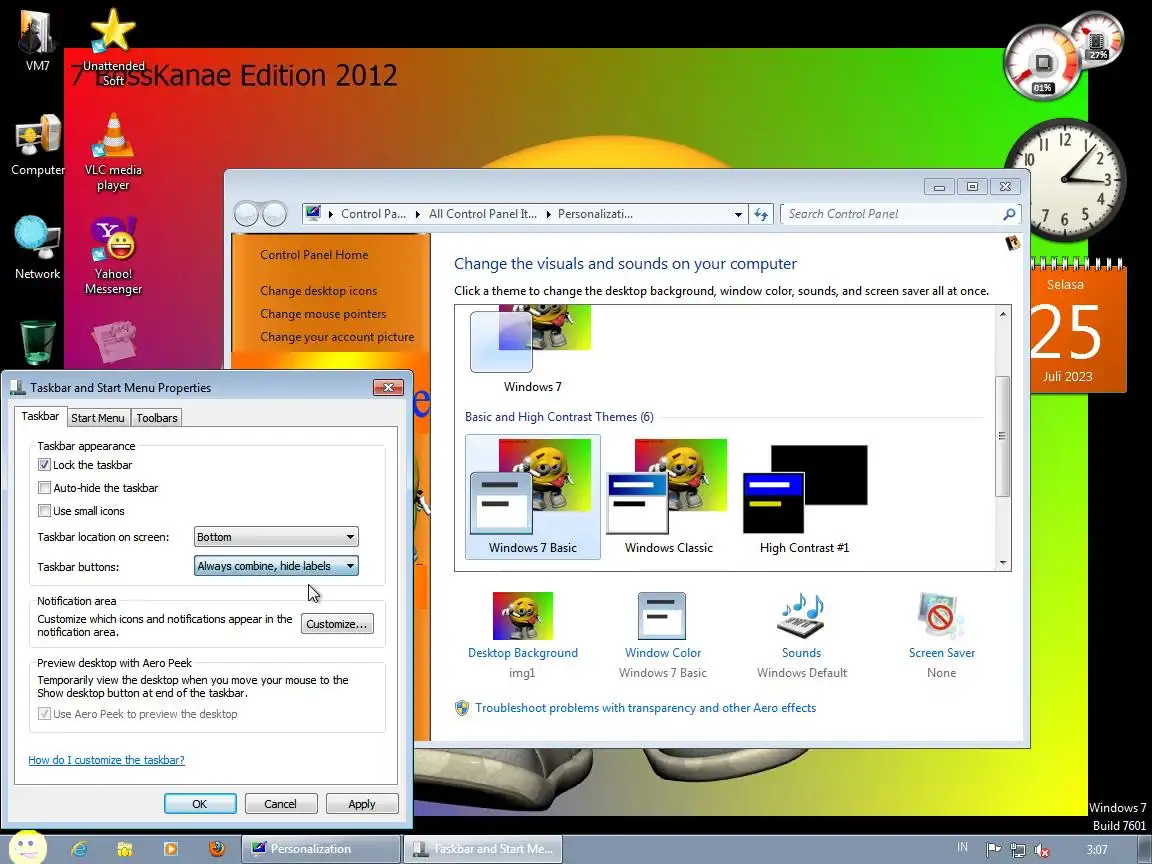Select the Recycle Bin on desktop

click(37, 342)
